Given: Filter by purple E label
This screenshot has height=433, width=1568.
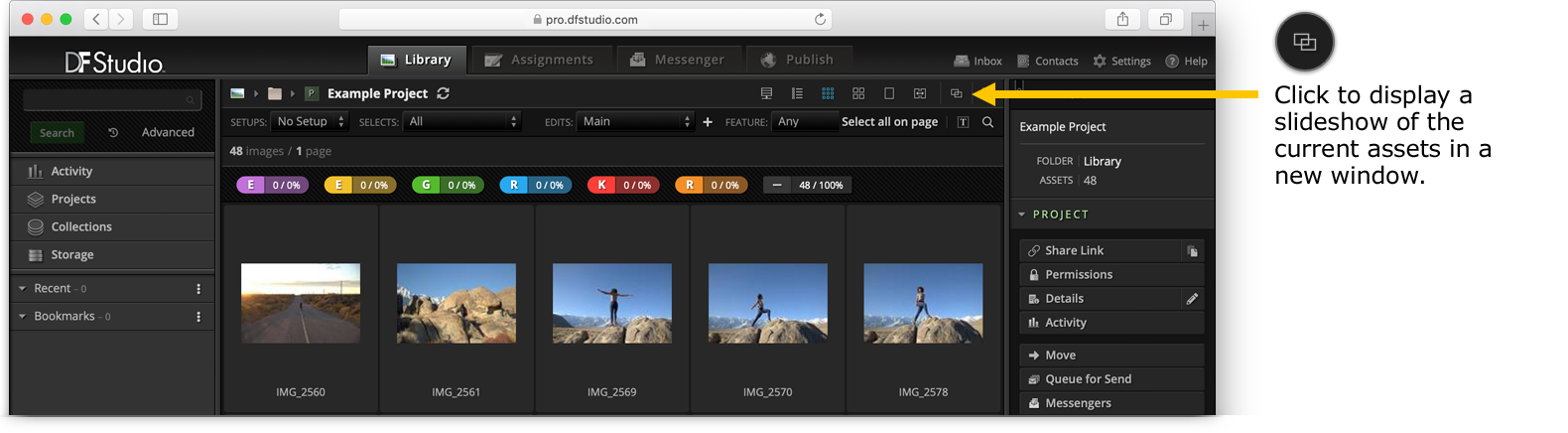Looking at the screenshot, I should click(x=273, y=186).
